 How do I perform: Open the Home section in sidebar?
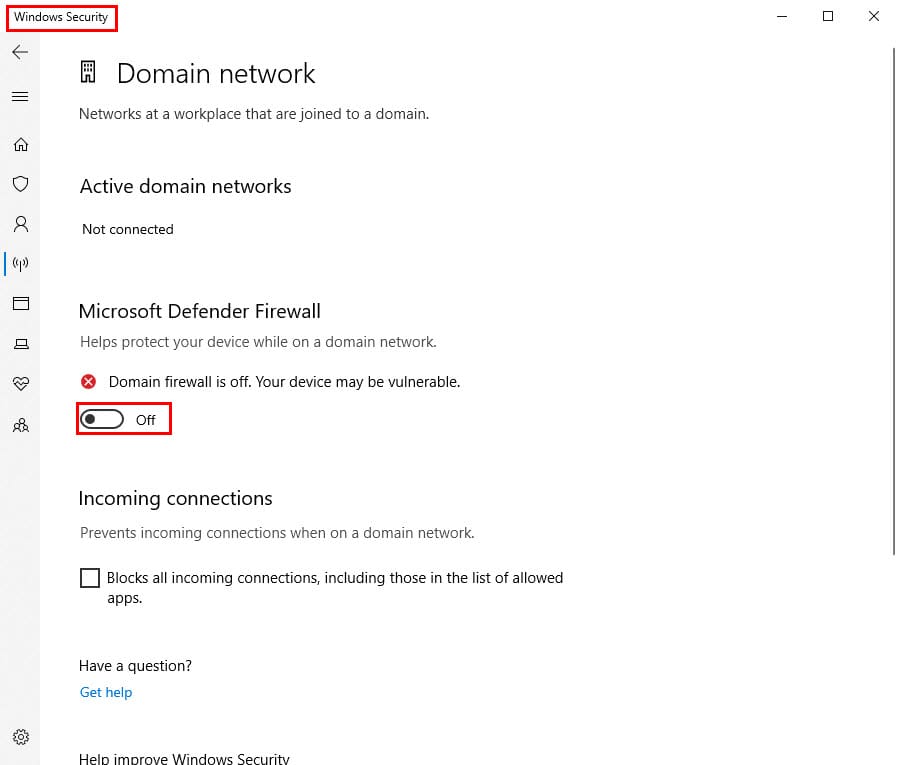tap(20, 145)
